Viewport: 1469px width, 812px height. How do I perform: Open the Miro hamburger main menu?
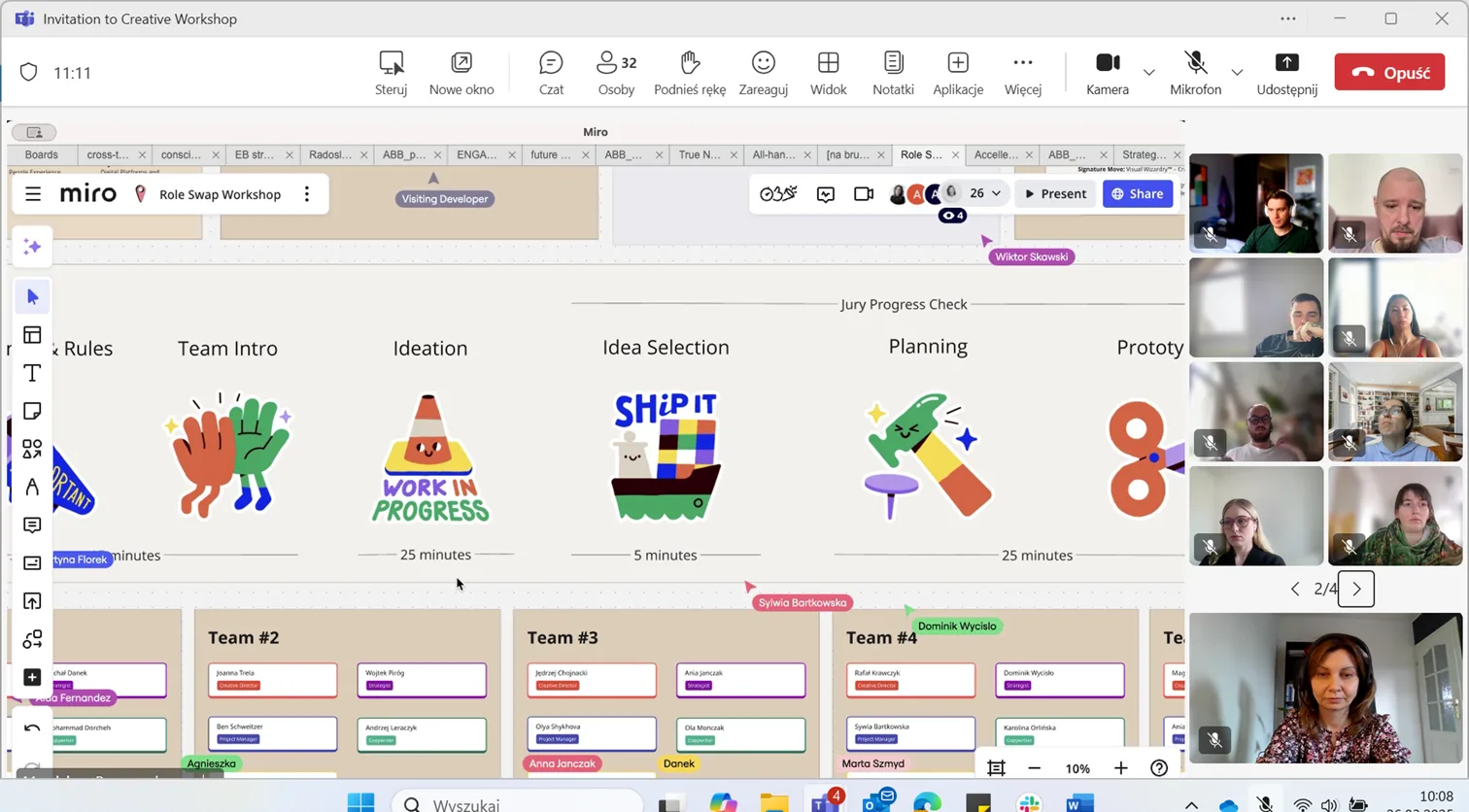coord(33,194)
